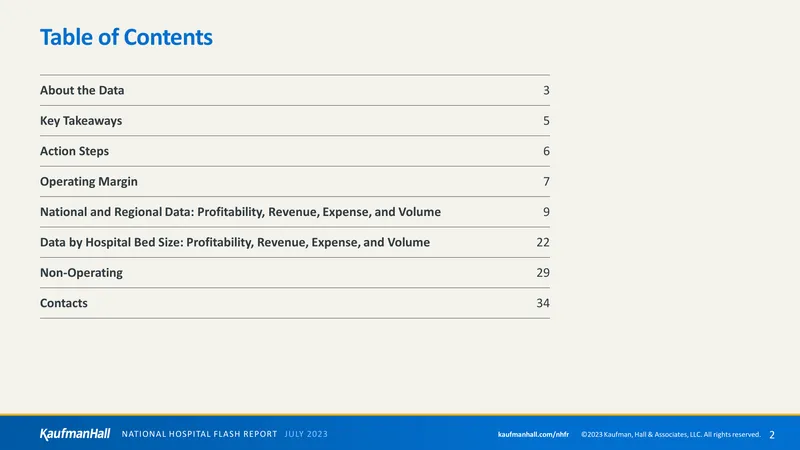The height and width of the screenshot is (450, 800).
Task: Click page number 7 beside Operating Margin
Action: pyautogui.click(x=546, y=182)
